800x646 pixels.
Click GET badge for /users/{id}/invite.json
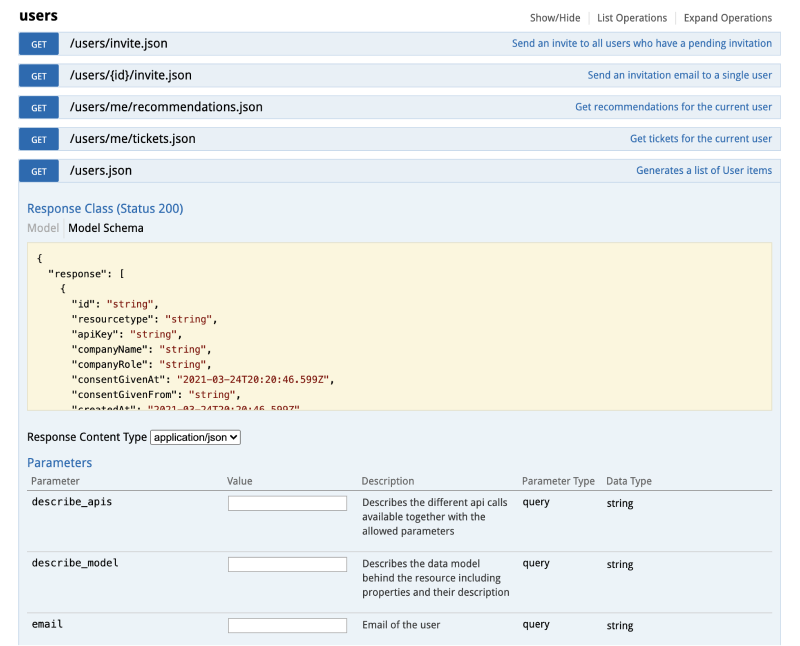coord(39,76)
